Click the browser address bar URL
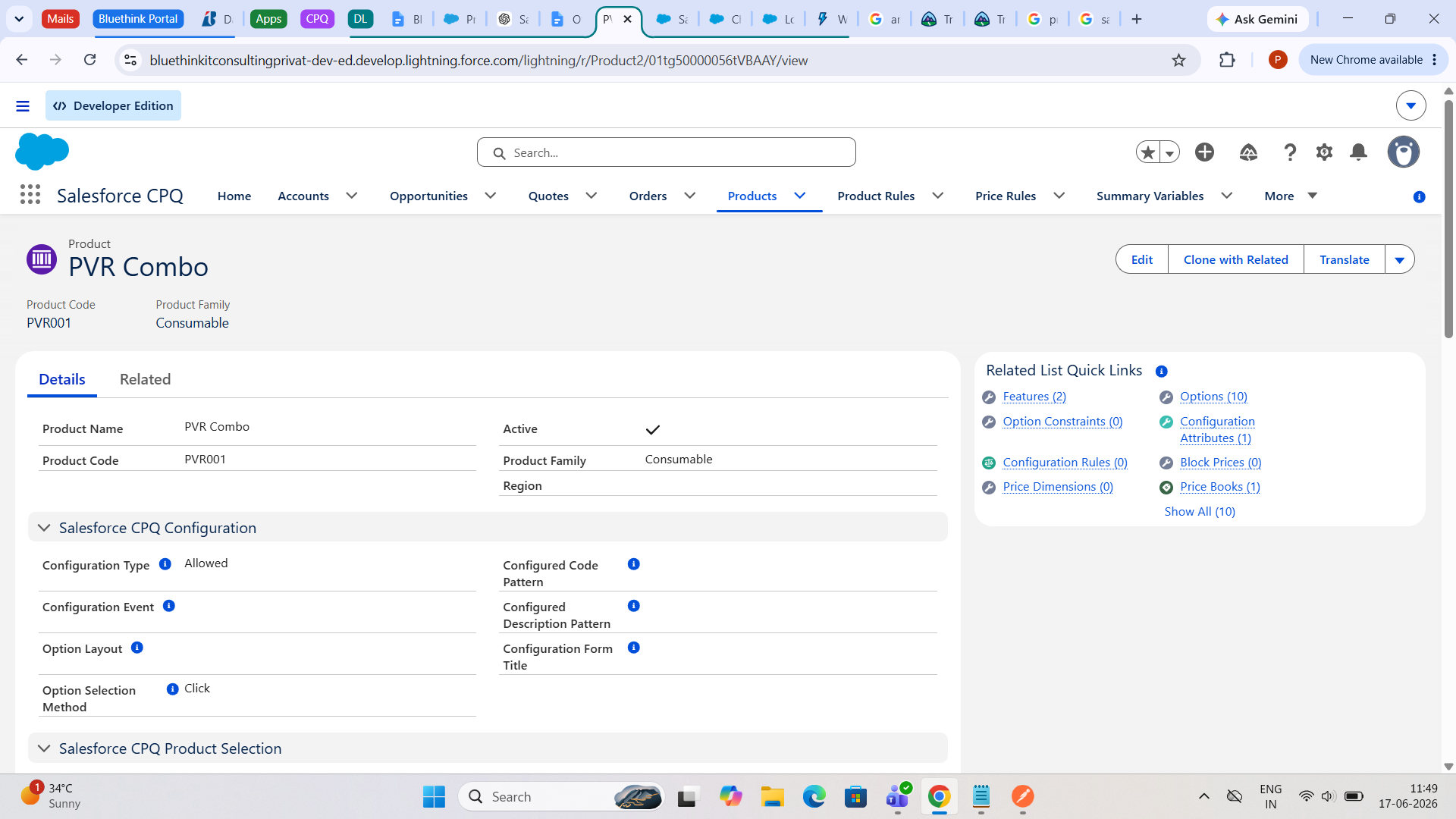The height and width of the screenshot is (819, 1456). click(479, 60)
